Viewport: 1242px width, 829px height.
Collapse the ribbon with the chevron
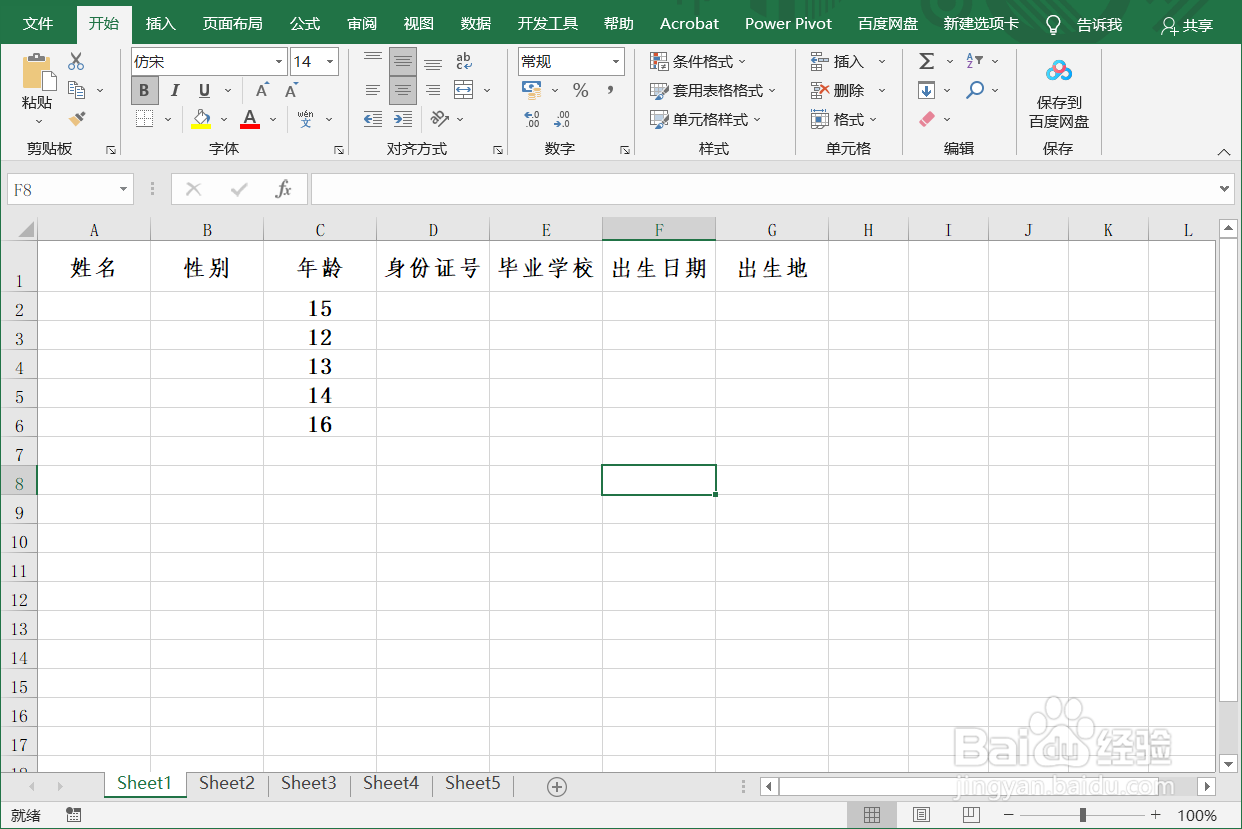point(1224,152)
